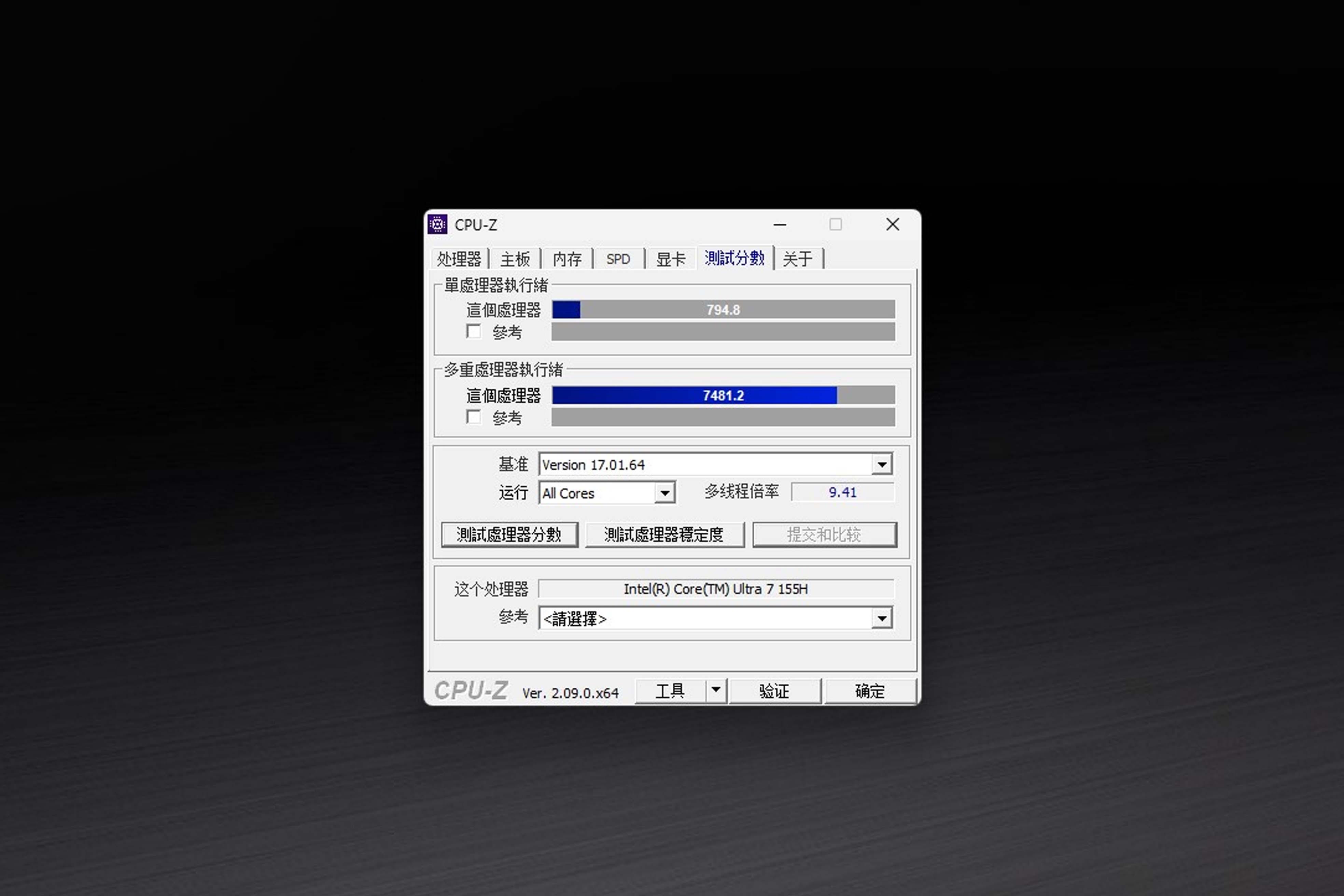Viewport: 1344px width, 896px height.
Task: Click the 多线程倍率 9.41 value field
Action: pos(843,492)
